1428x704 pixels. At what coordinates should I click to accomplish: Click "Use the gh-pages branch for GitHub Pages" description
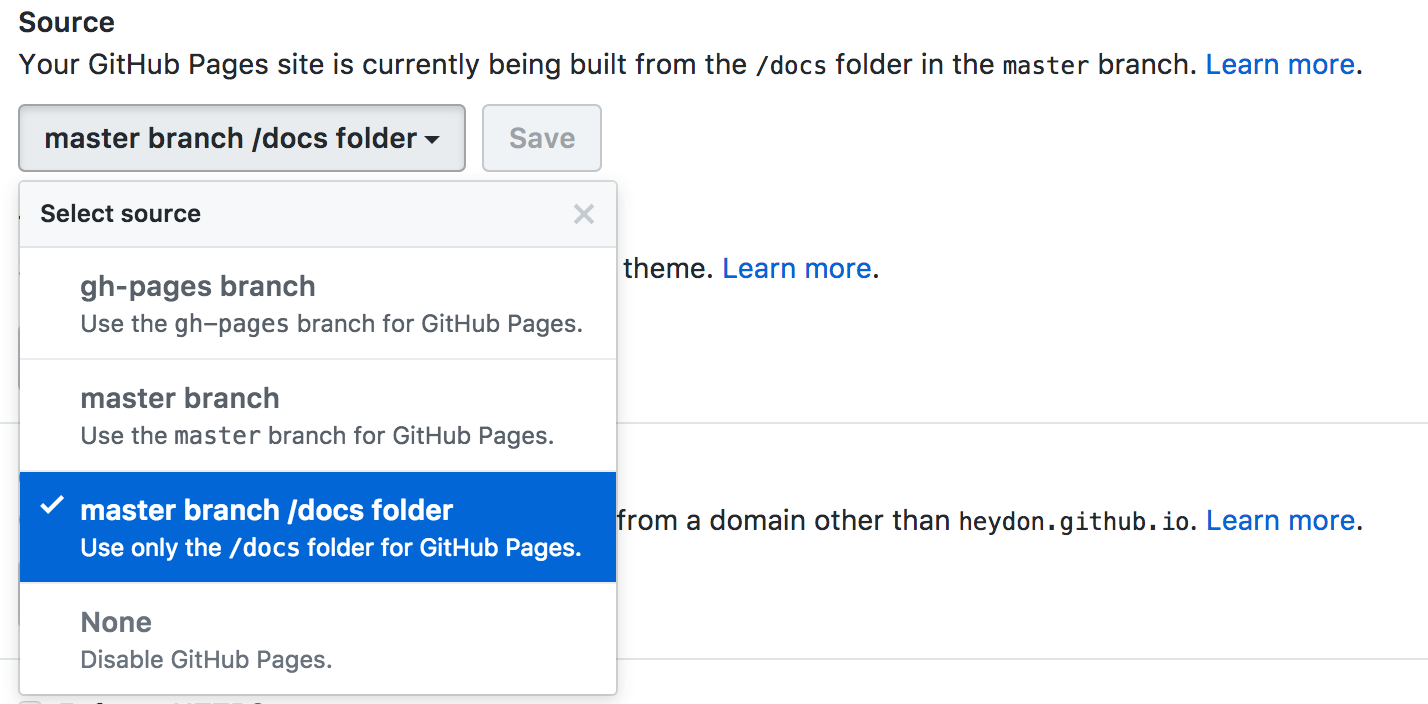click(x=331, y=325)
